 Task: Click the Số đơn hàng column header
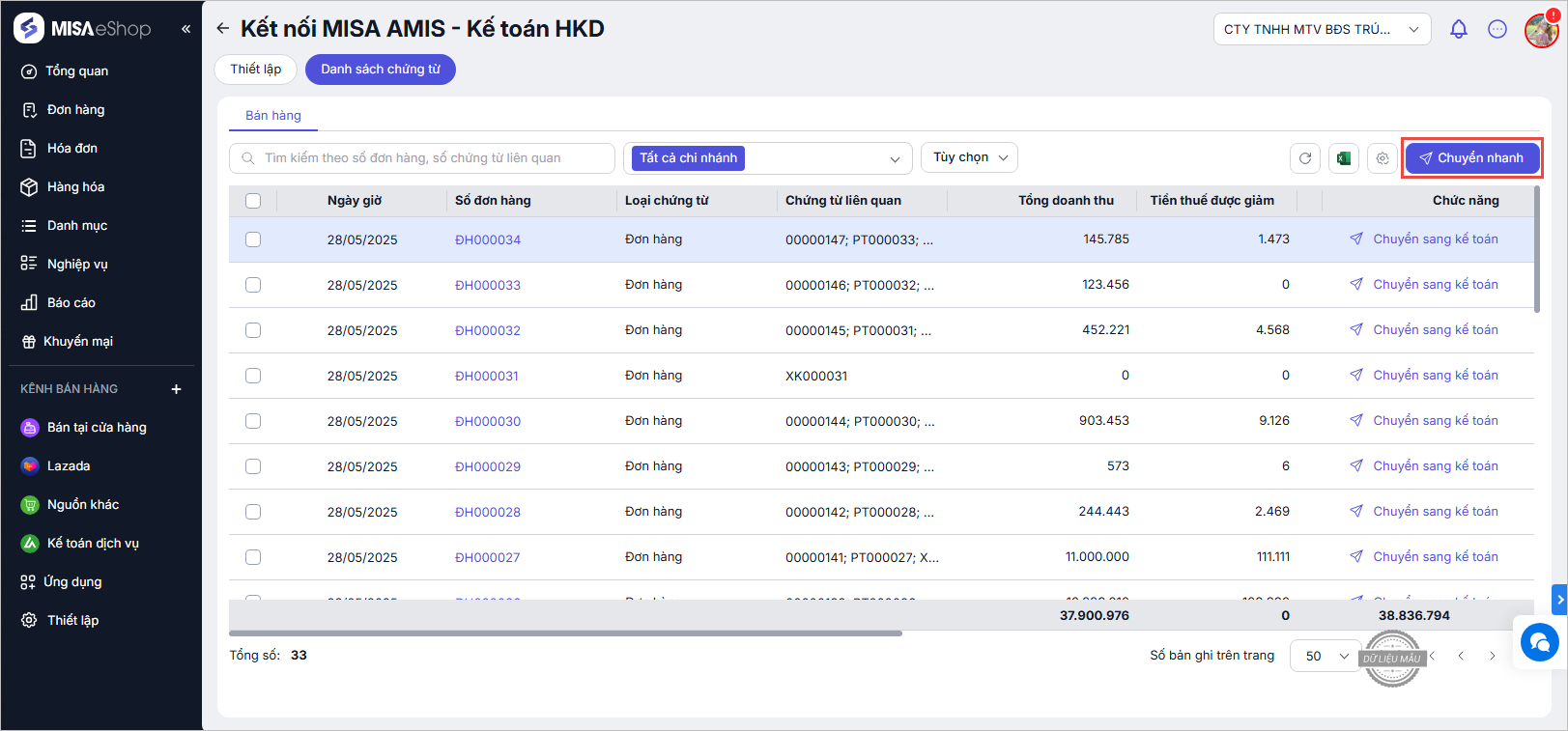click(493, 201)
